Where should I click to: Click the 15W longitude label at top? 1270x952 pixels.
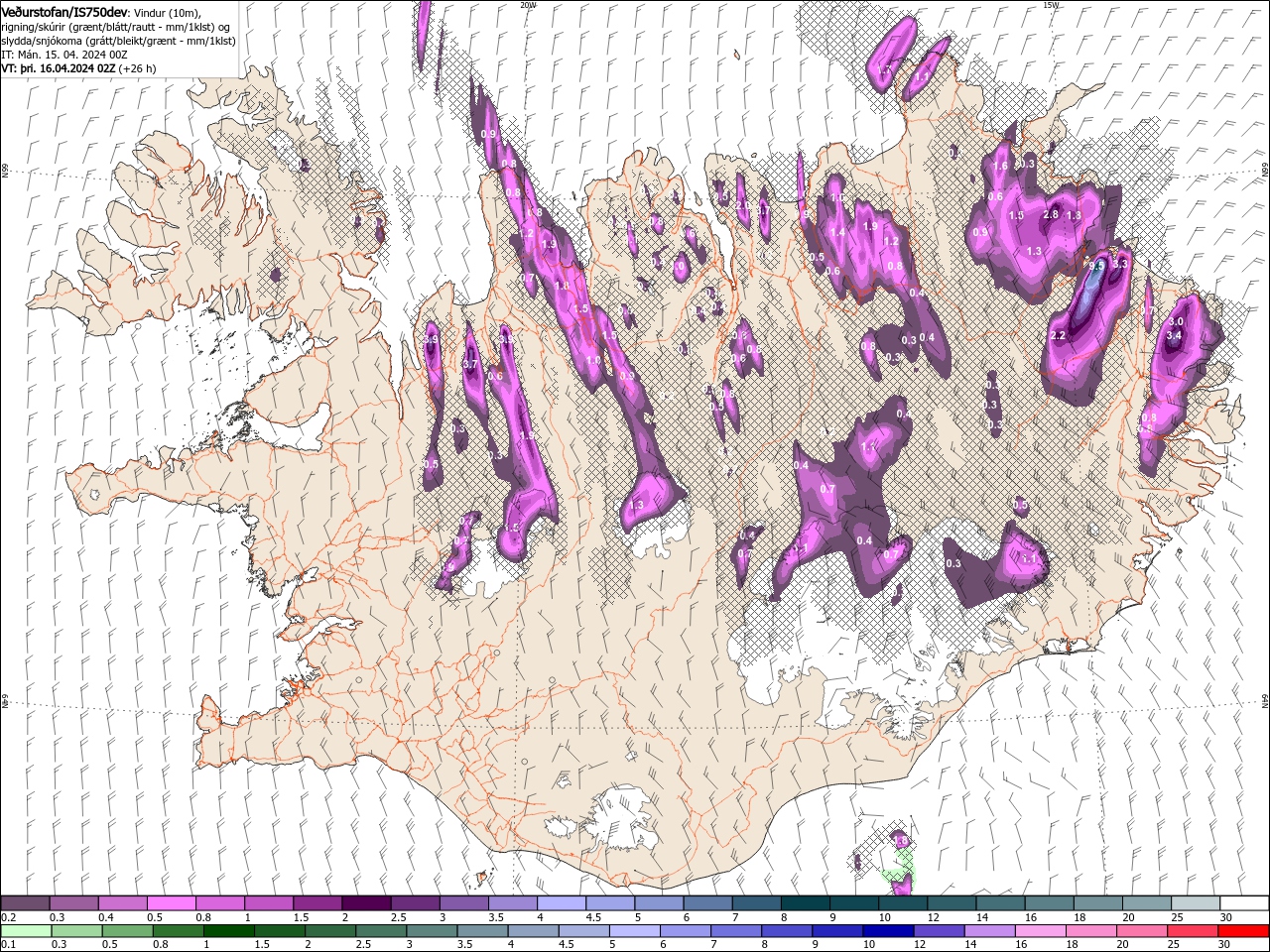[1051, 5]
